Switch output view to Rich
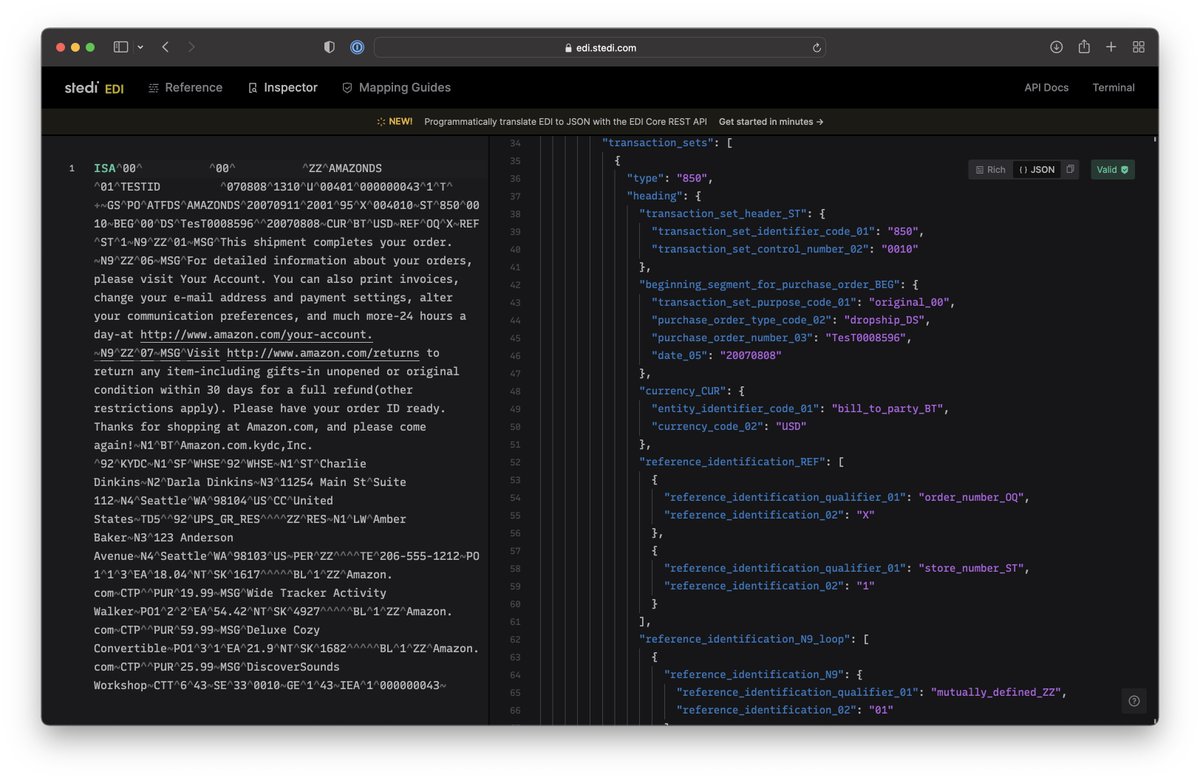The height and width of the screenshot is (780, 1200). [990, 170]
